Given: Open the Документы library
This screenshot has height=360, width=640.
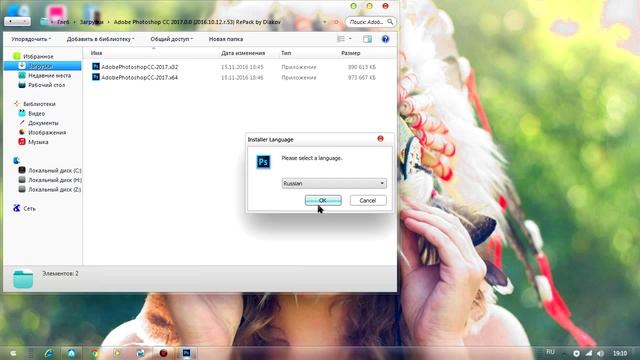Looking at the screenshot, I should [43, 123].
